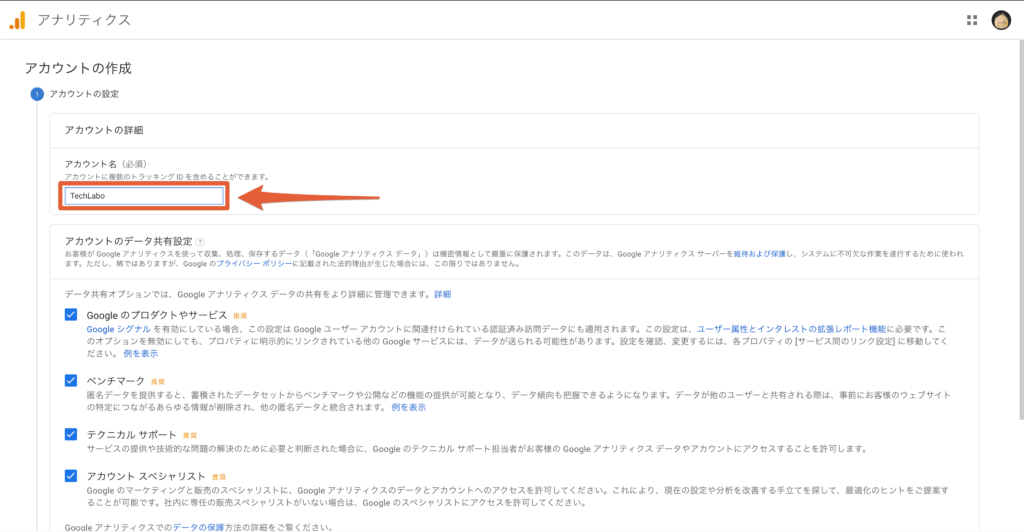Open the user profile avatar
Viewport: 1024px width, 532px height.
(1001, 20)
